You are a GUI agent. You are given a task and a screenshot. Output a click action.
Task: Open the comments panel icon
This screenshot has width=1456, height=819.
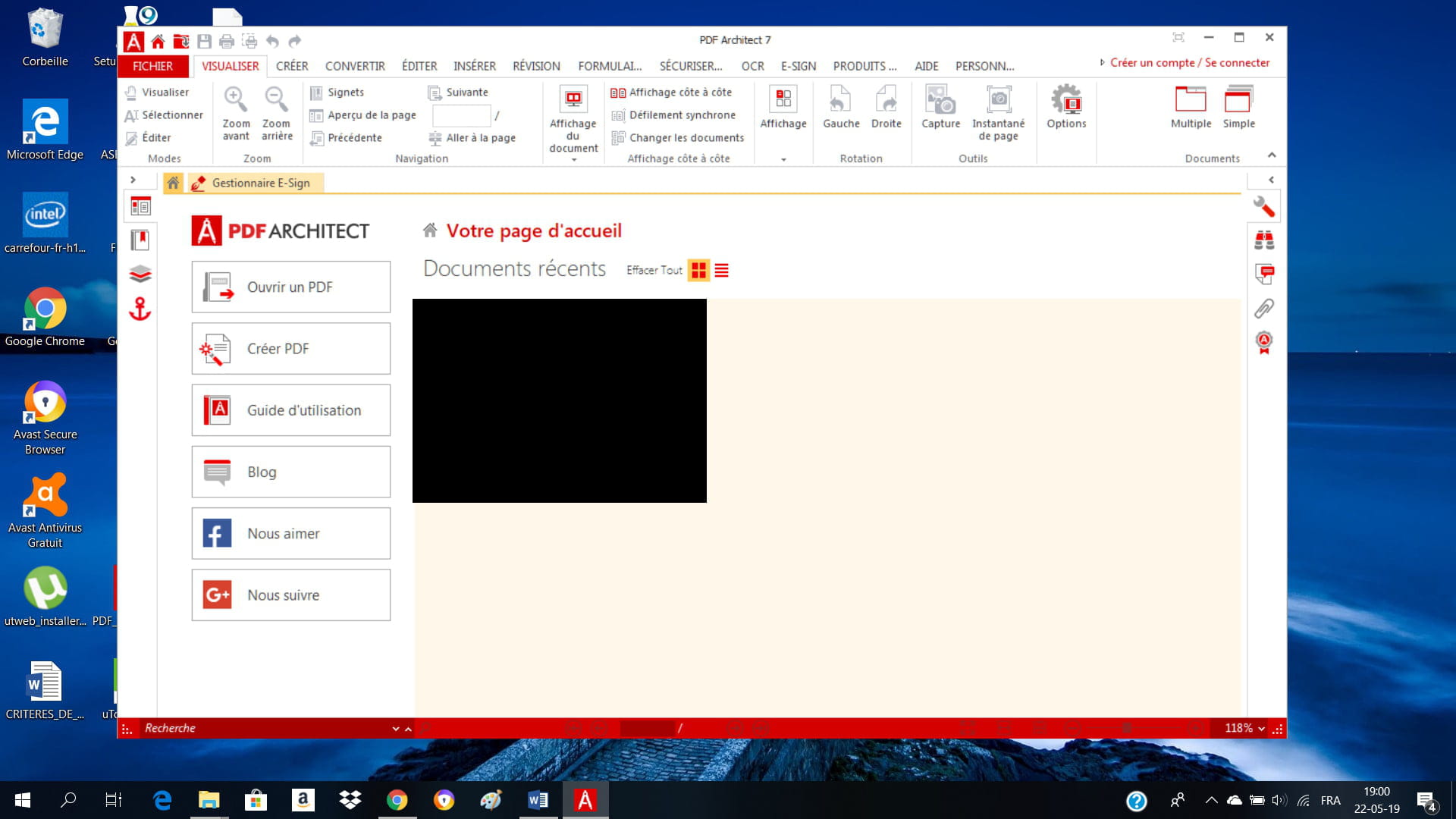pos(1263,274)
